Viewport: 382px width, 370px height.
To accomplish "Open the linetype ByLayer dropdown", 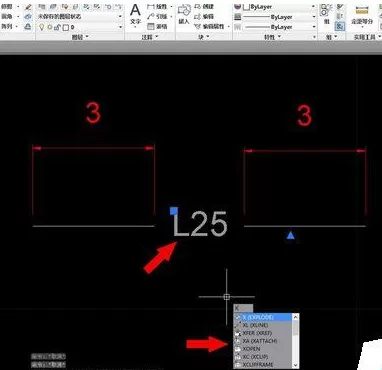I will tap(313, 27).
